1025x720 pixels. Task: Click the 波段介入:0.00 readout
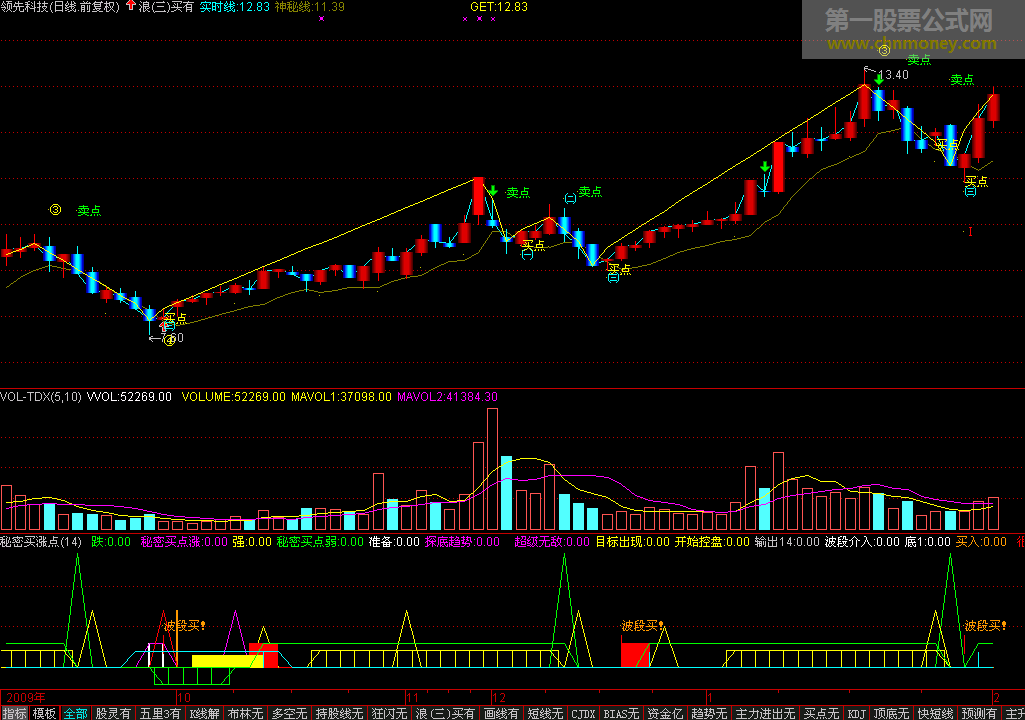point(862,542)
